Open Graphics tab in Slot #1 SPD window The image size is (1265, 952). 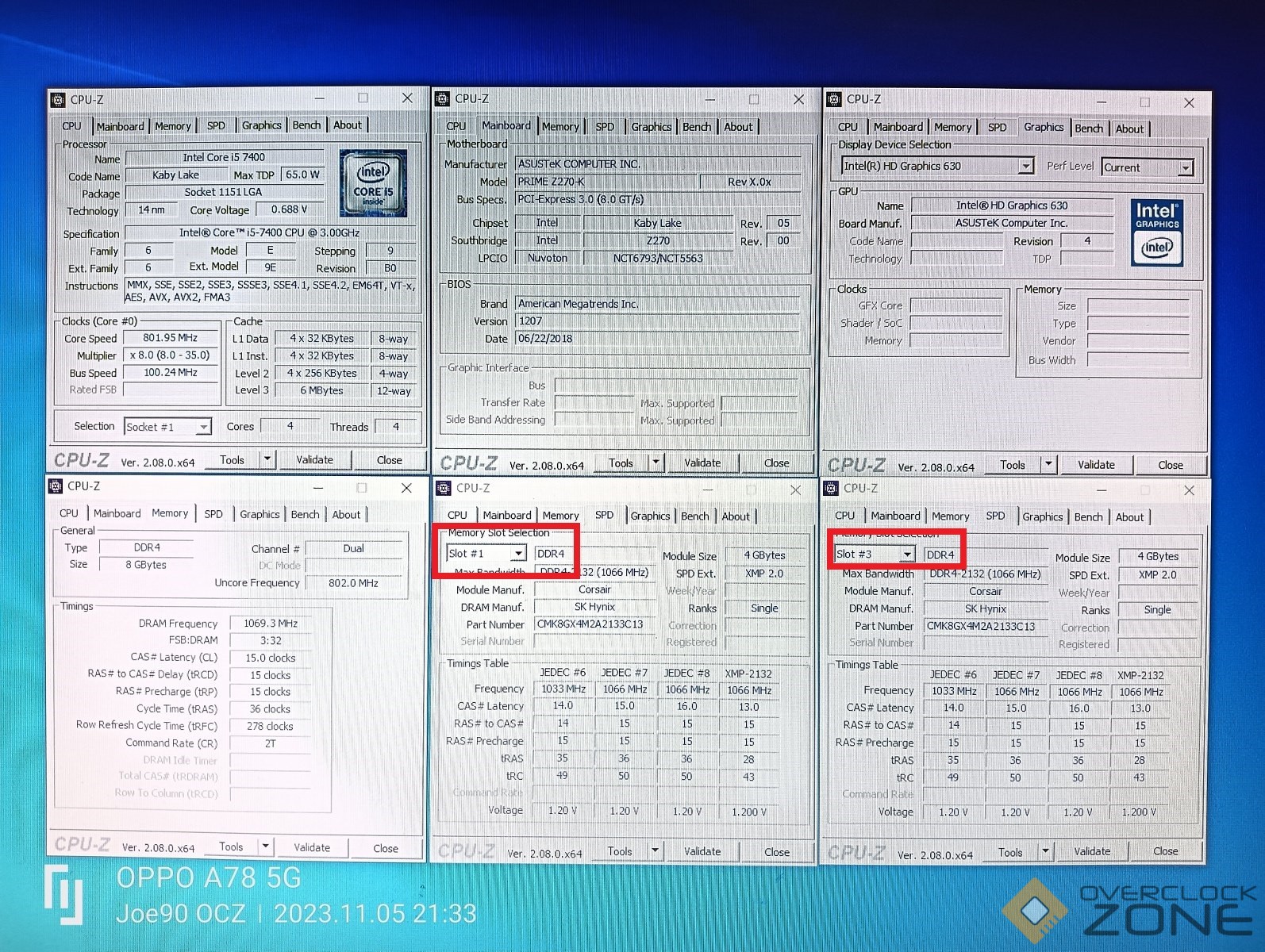(x=650, y=516)
